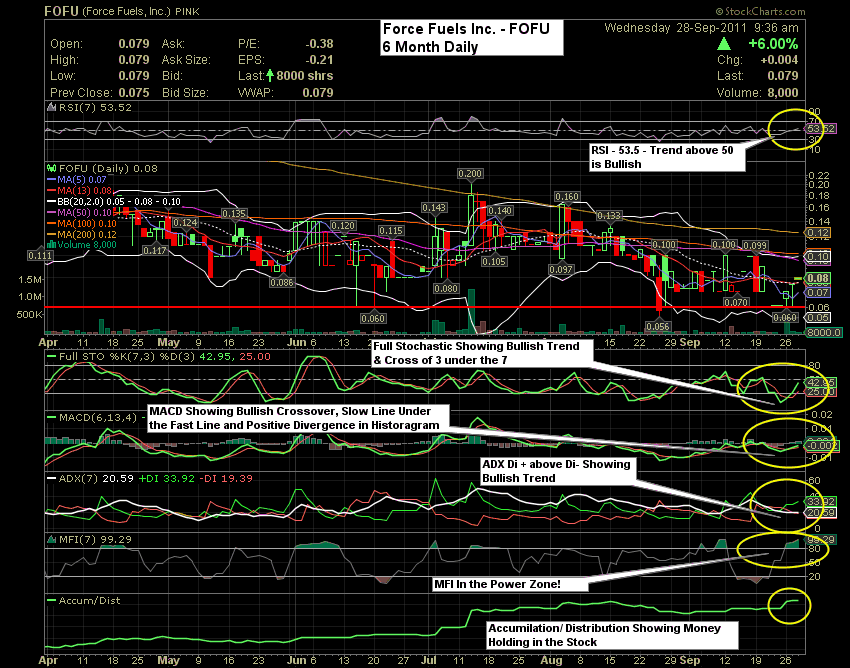Click the 500K volume axis label
Image resolution: width=850 pixels, height=668 pixels.
(29, 314)
